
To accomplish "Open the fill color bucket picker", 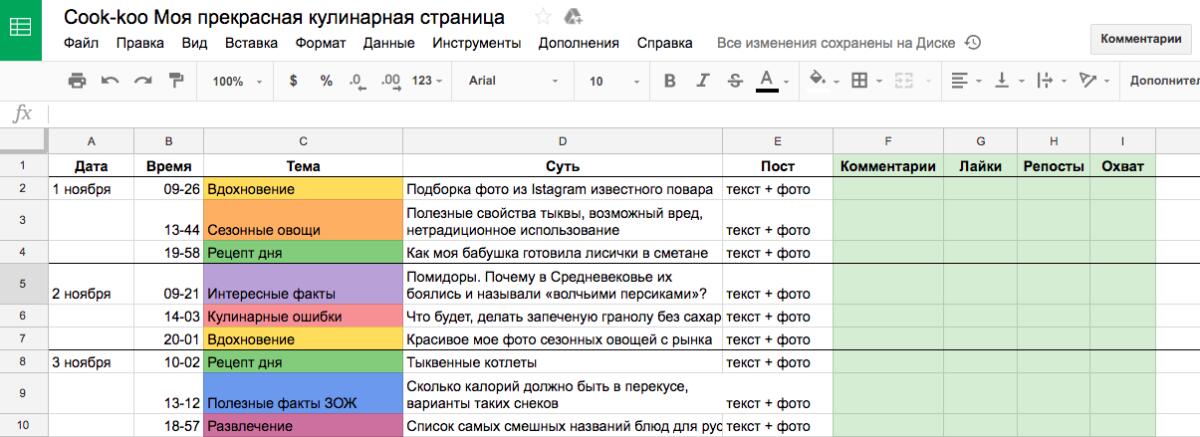I will click(x=821, y=81).
